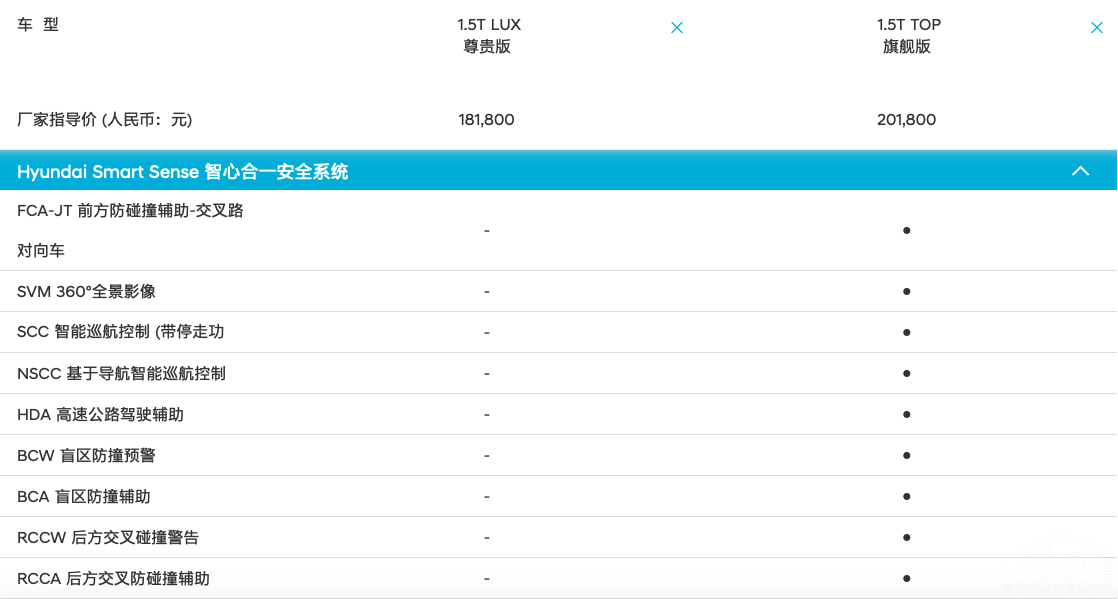Select the 1.5T LUX 尊贵版 model title
1118x599 pixels.
click(x=489, y=36)
